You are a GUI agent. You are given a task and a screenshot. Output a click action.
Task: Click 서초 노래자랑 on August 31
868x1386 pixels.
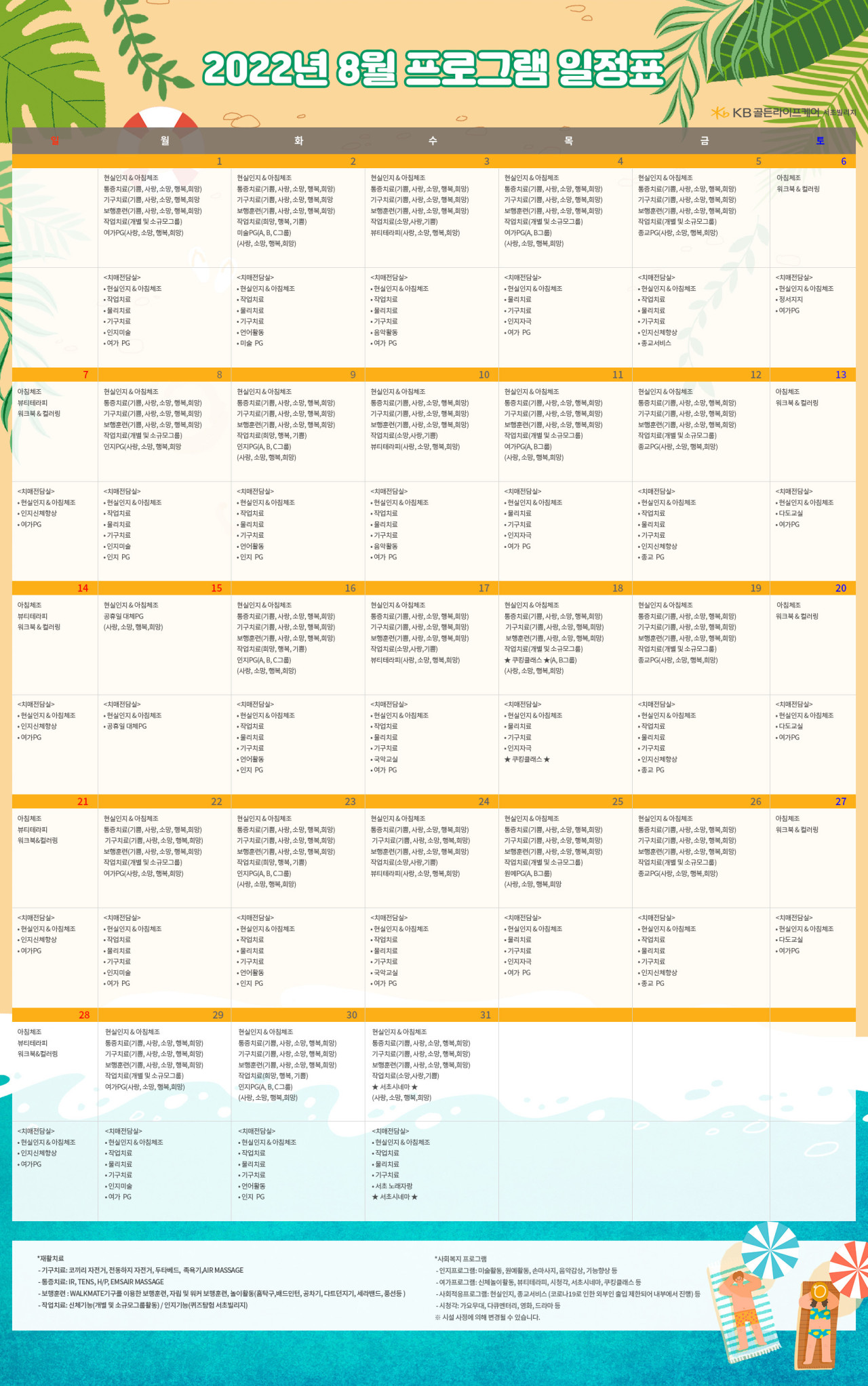(x=393, y=1186)
